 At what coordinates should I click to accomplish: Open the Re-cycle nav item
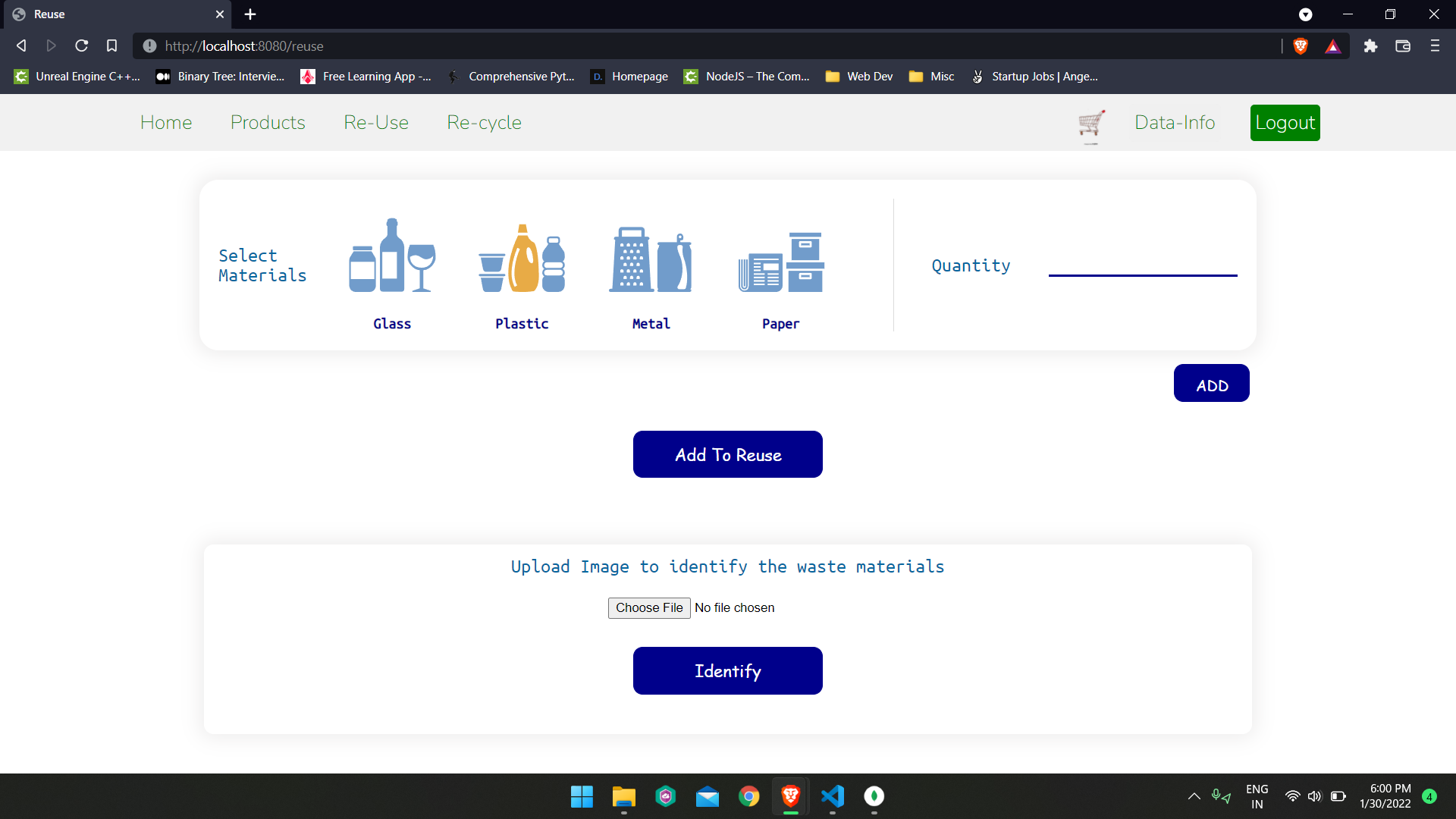click(484, 123)
